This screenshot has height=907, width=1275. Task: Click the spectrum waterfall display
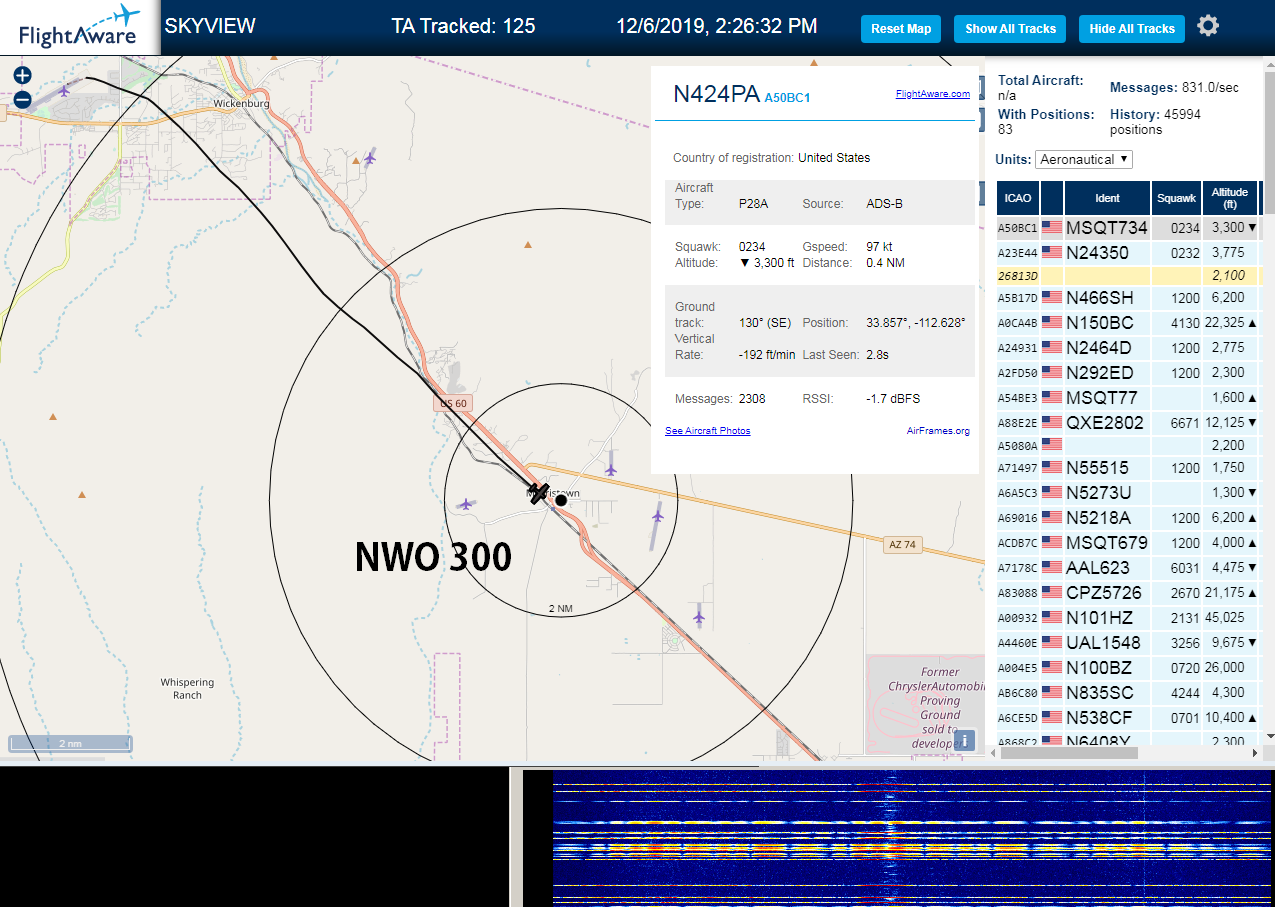pos(912,837)
